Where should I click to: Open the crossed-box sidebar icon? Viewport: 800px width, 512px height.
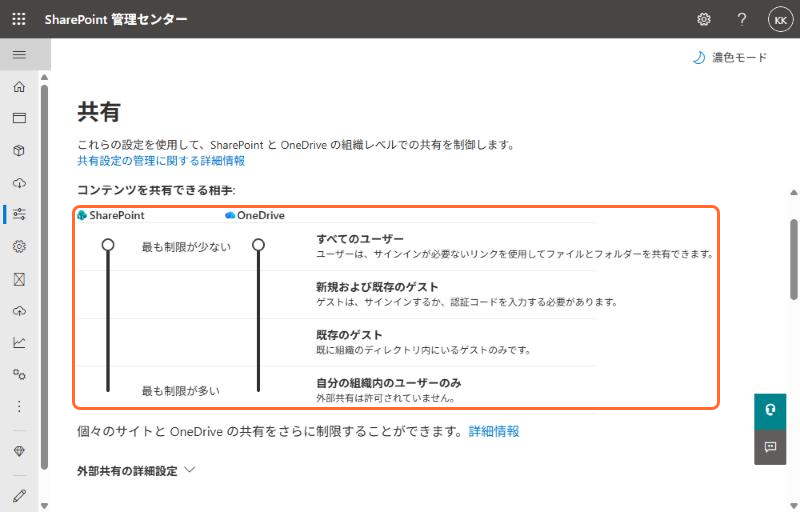click(x=19, y=279)
